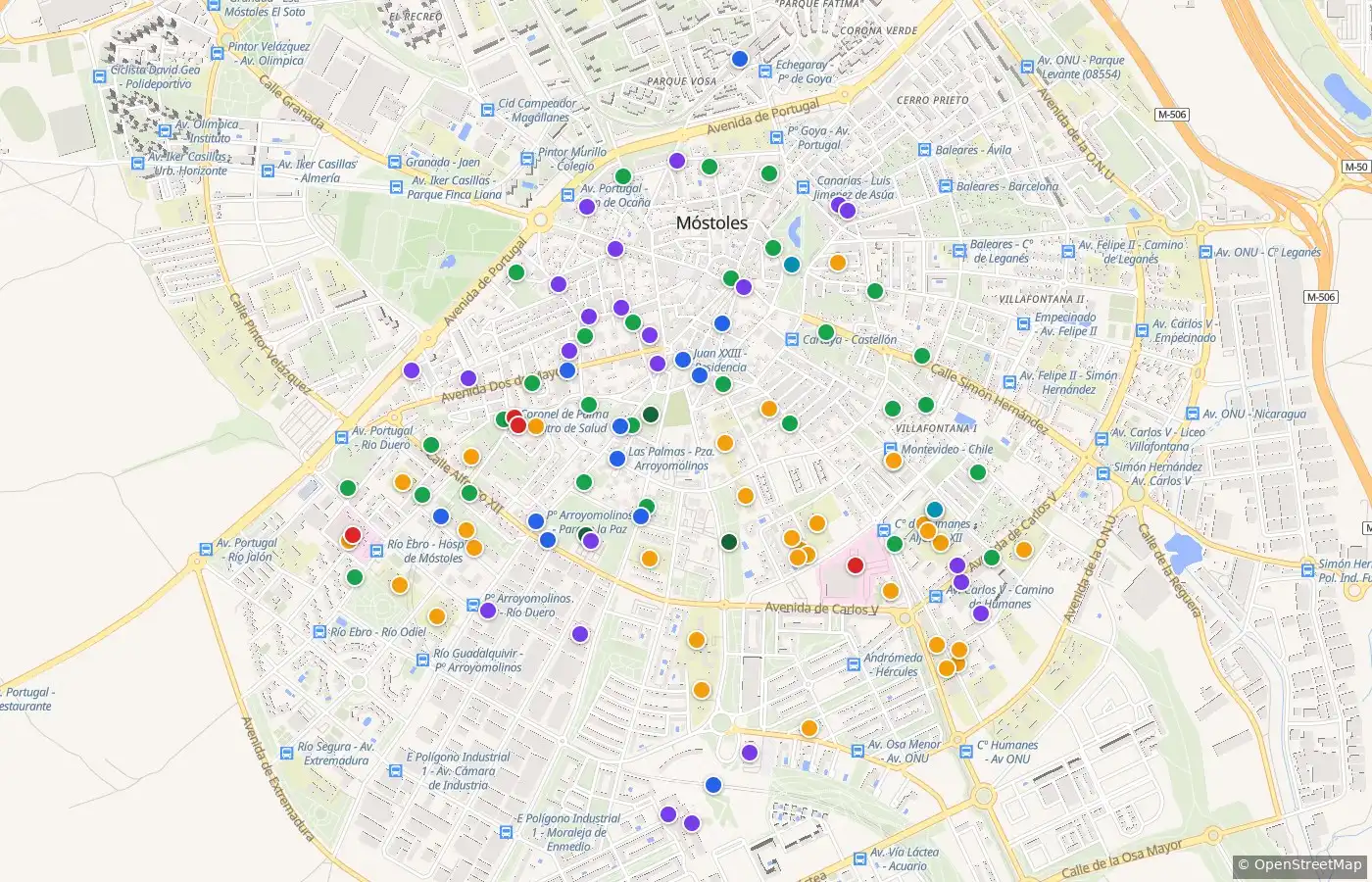The width and height of the screenshot is (1372, 882).
Task: Click the Montevideo - Chile bus stop icon
Action: tap(891, 450)
